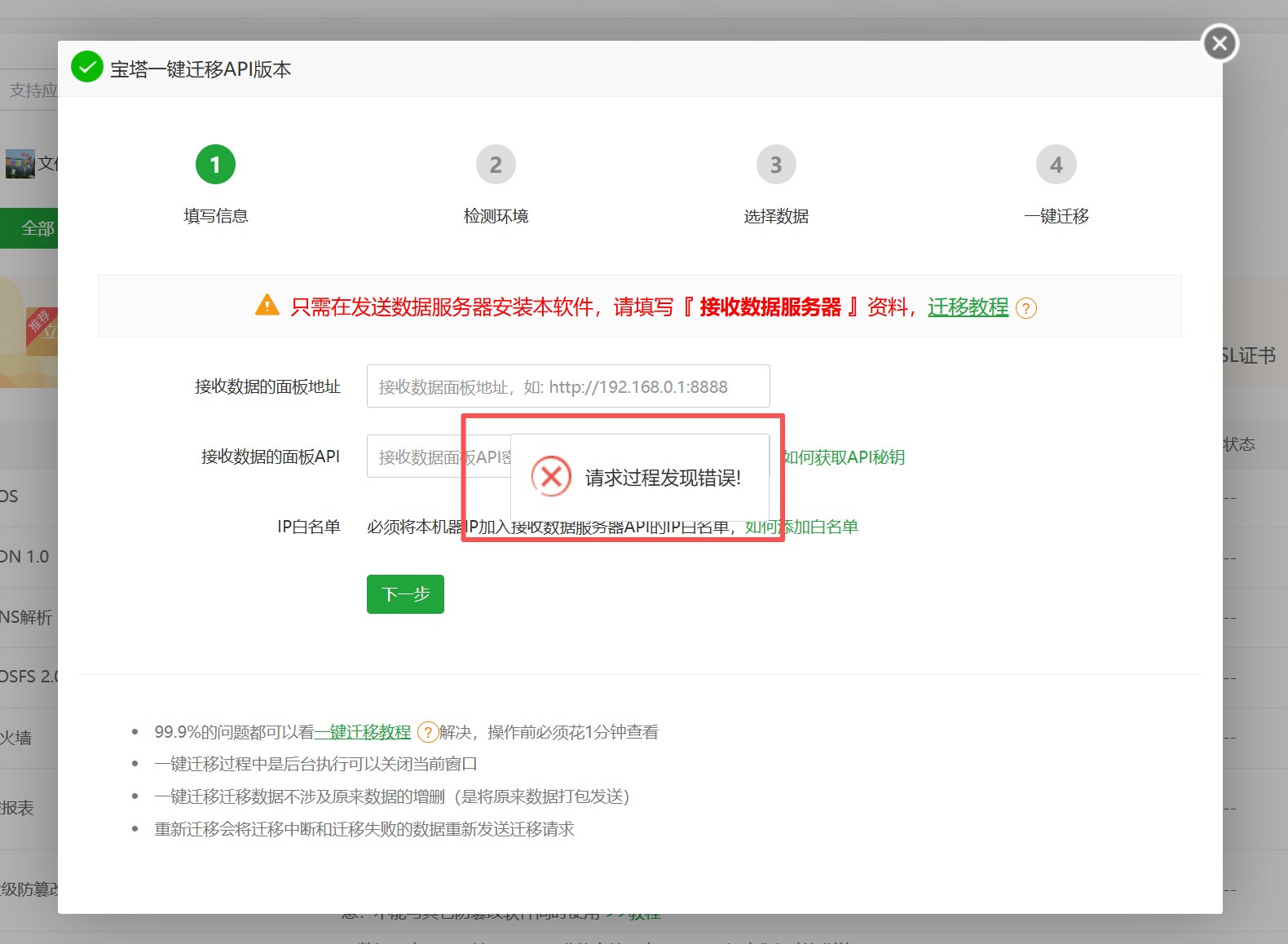Image resolution: width=1288 pixels, height=944 pixels.
Task: Click the 下一步 button
Action: click(x=405, y=594)
